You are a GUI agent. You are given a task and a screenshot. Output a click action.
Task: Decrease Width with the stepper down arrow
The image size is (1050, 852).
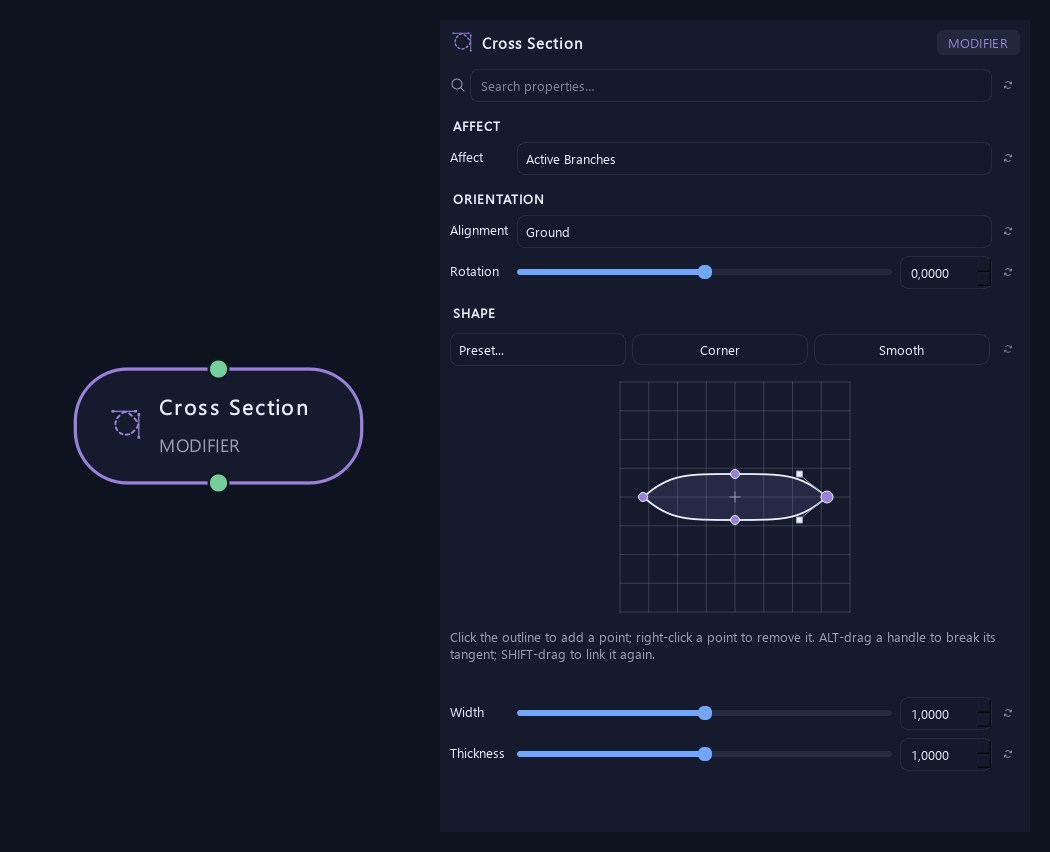click(x=984, y=721)
